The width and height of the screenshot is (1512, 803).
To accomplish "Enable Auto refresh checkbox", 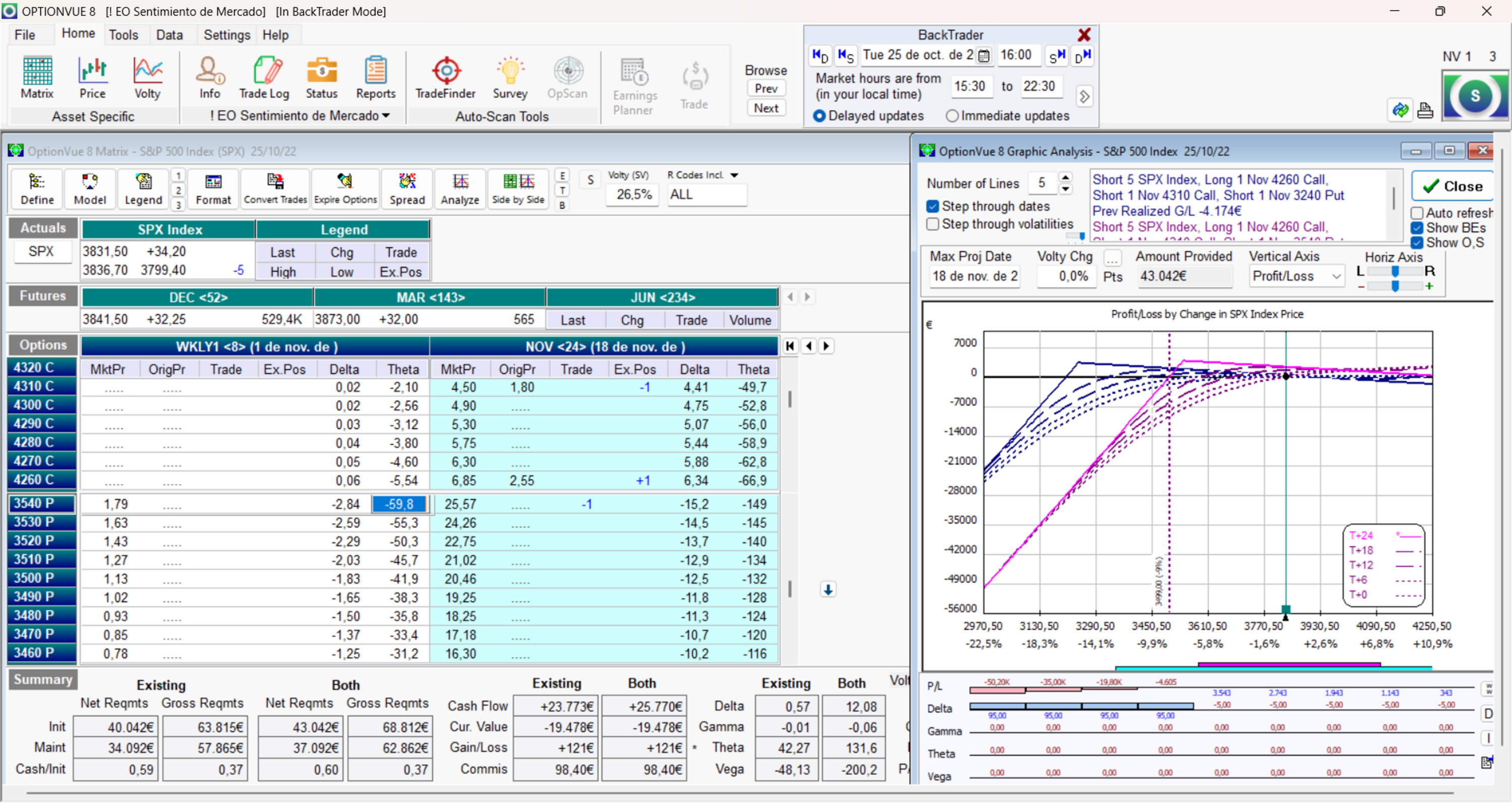I will point(1417,213).
